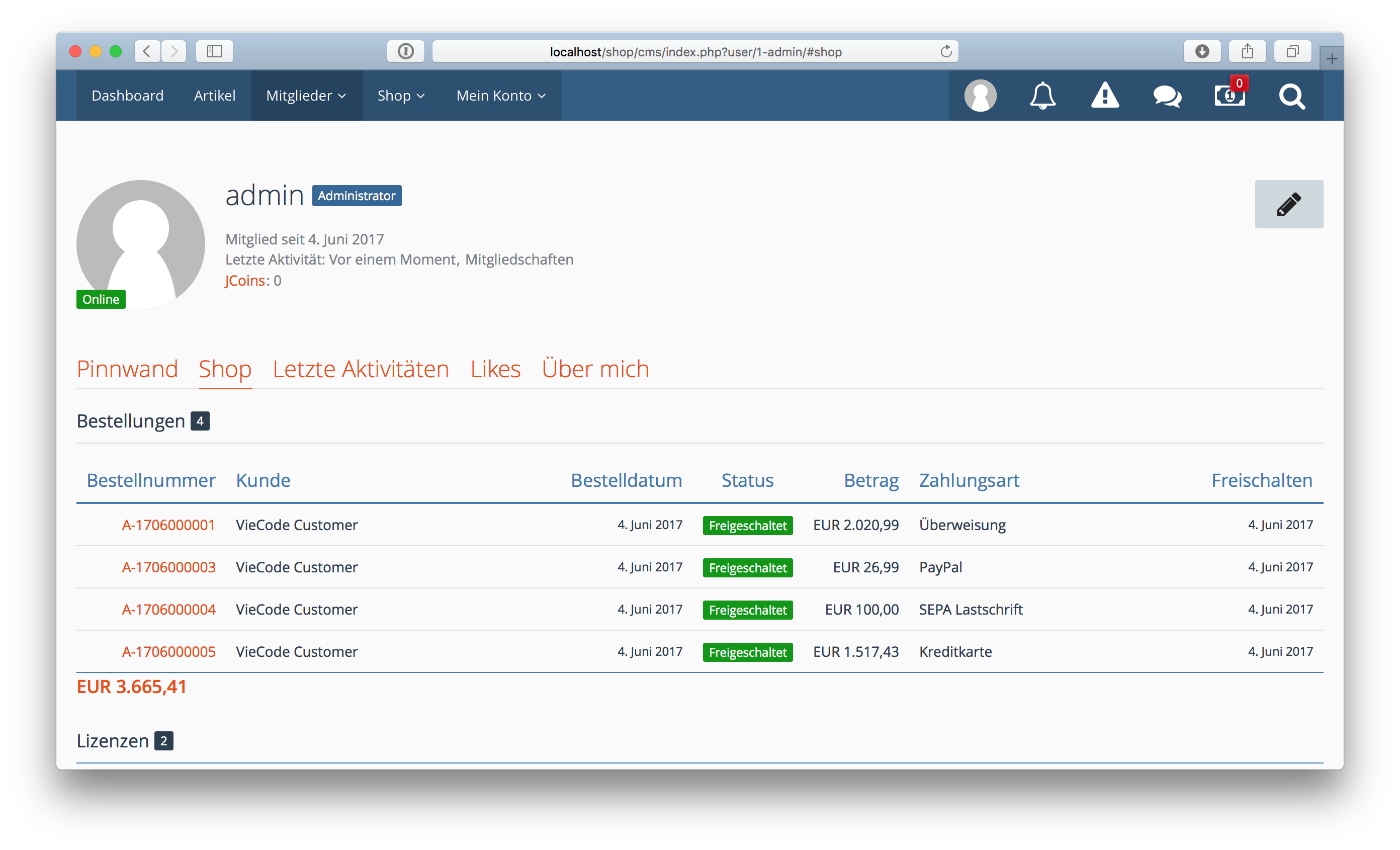Click the pencil edit profile button
The width and height of the screenshot is (1400, 850).
1289,204
